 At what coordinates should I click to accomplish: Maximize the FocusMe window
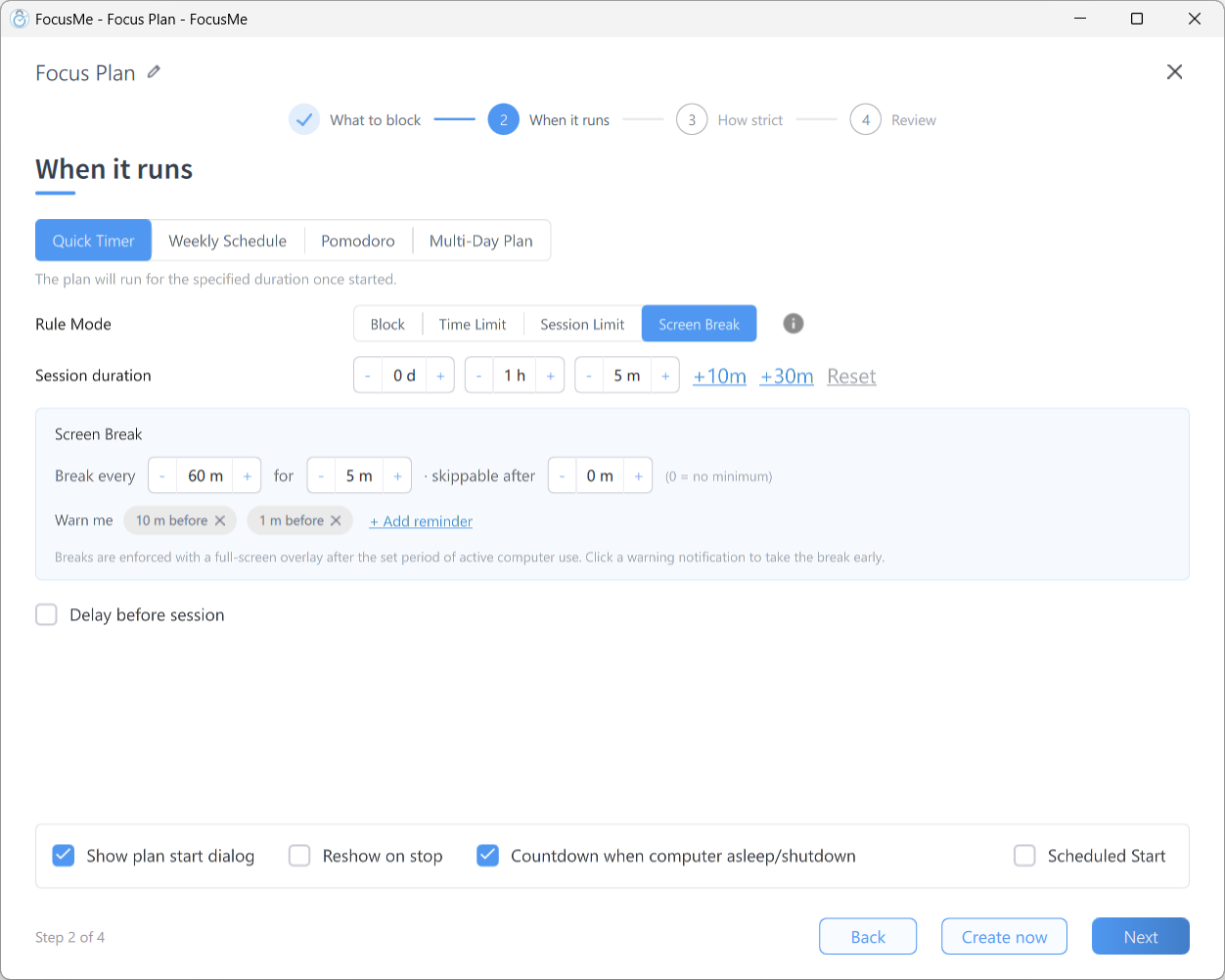[1137, 19]
